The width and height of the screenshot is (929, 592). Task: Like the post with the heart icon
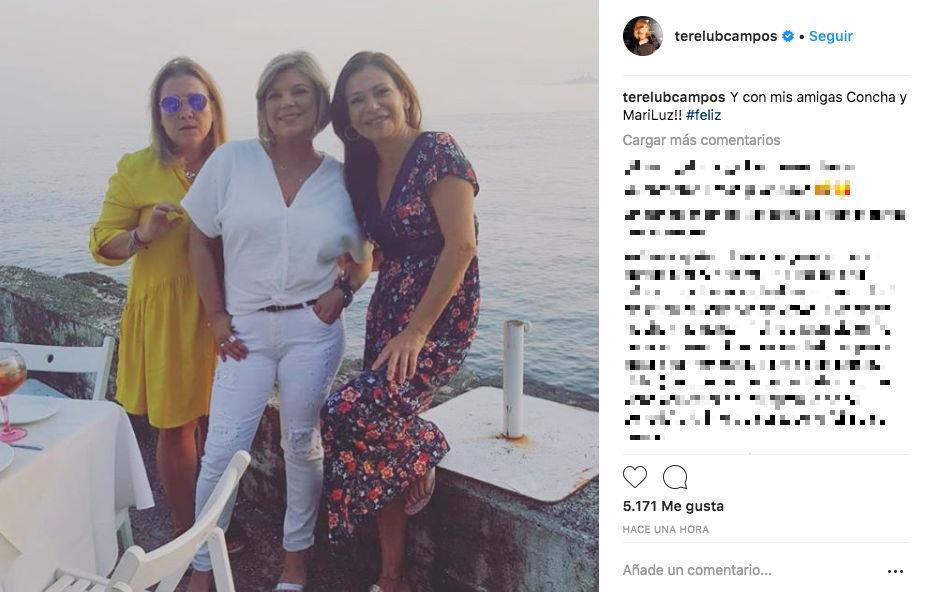coord(635,477)
